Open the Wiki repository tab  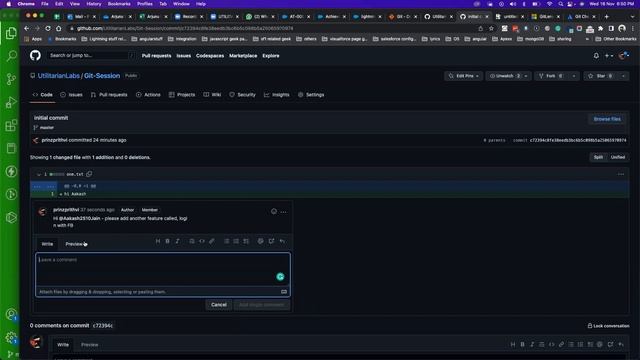(x=212, y=95)
